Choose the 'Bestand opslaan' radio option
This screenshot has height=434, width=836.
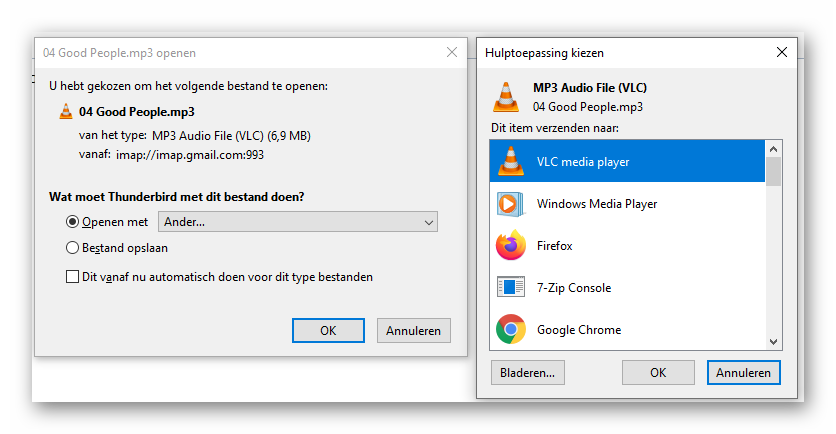point(72,247)
